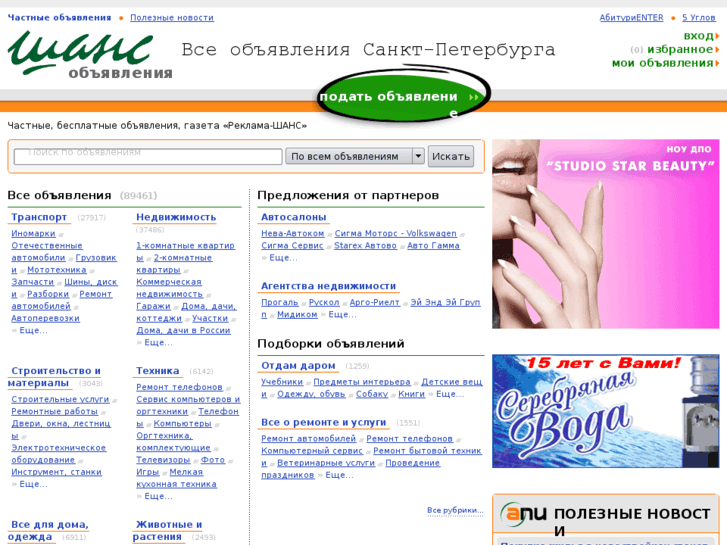727x545 pixels.
Task: Open Животные и растения category
Action: coord(167,530)
